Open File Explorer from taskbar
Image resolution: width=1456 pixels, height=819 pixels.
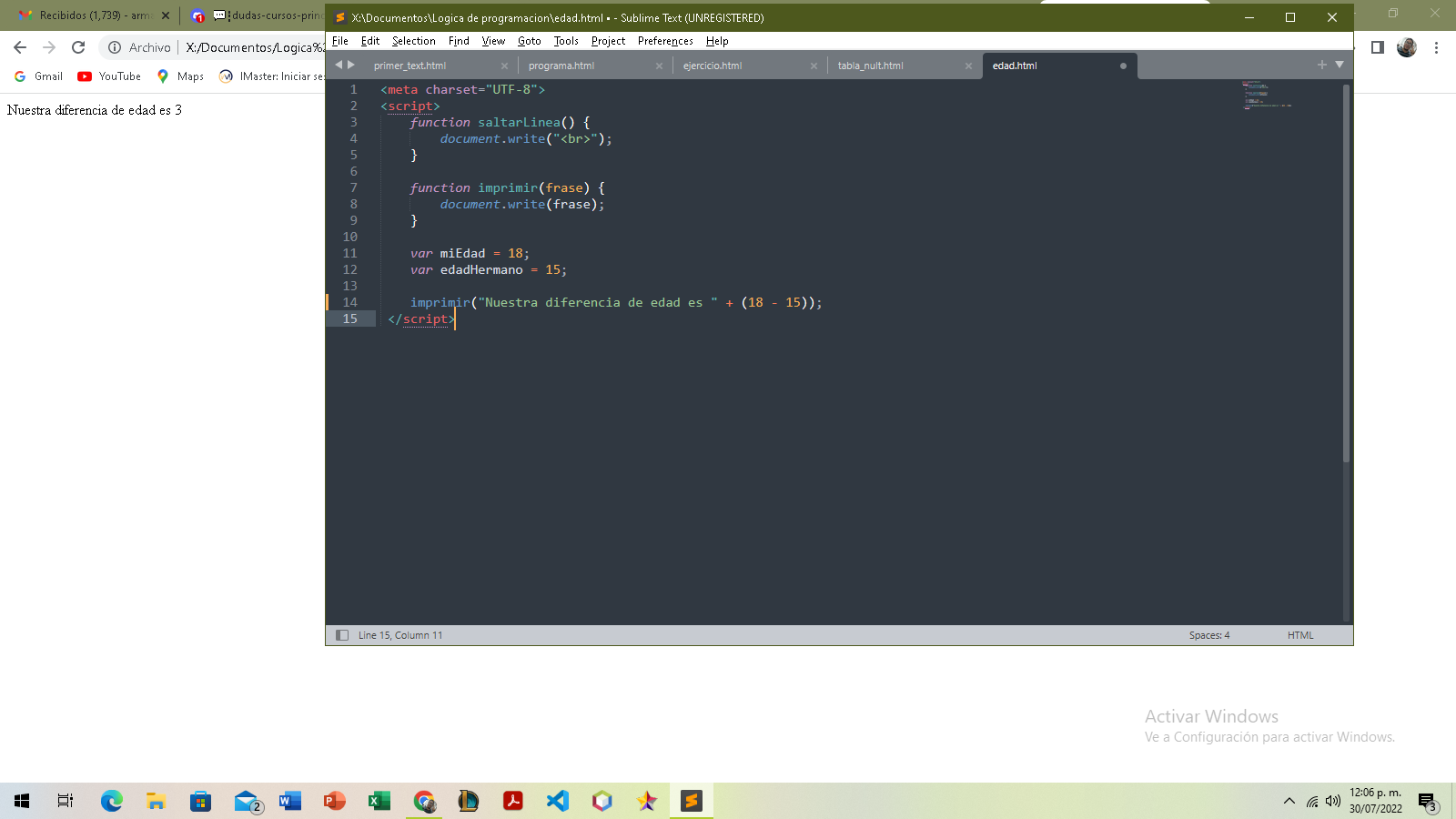click(x=156, y=801)
